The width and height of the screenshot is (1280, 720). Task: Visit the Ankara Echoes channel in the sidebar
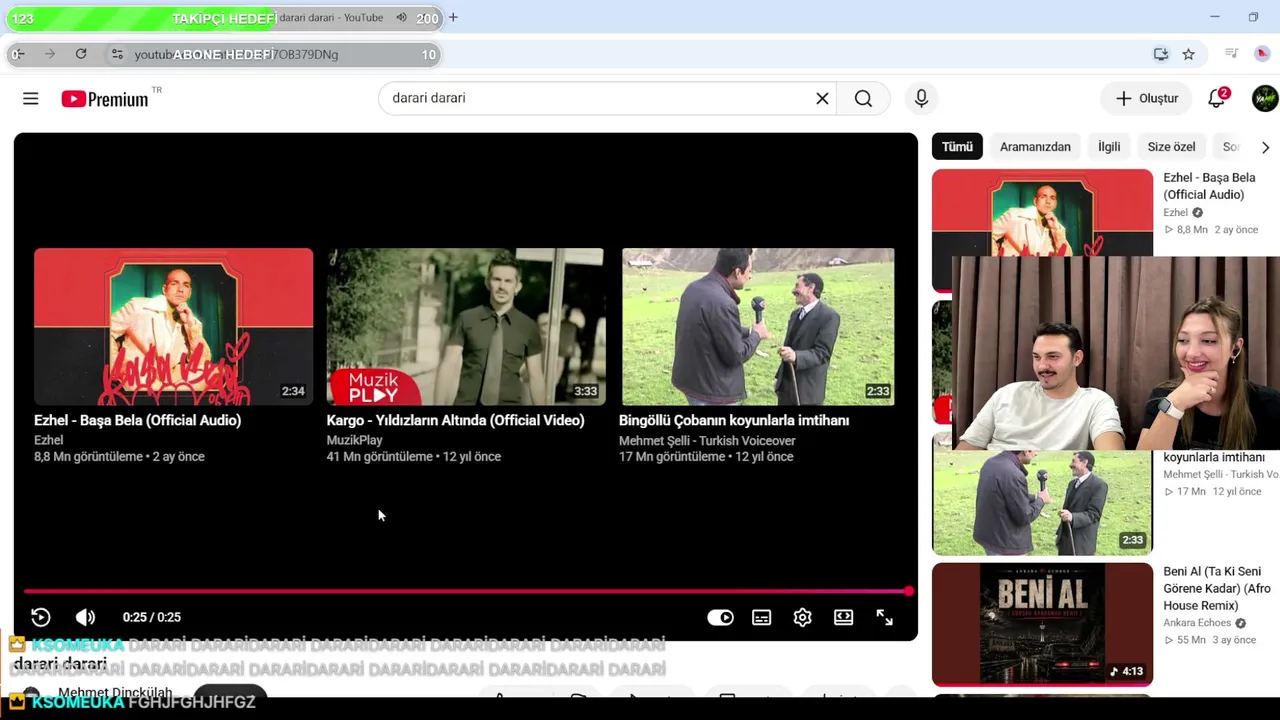pos(1198,623)
